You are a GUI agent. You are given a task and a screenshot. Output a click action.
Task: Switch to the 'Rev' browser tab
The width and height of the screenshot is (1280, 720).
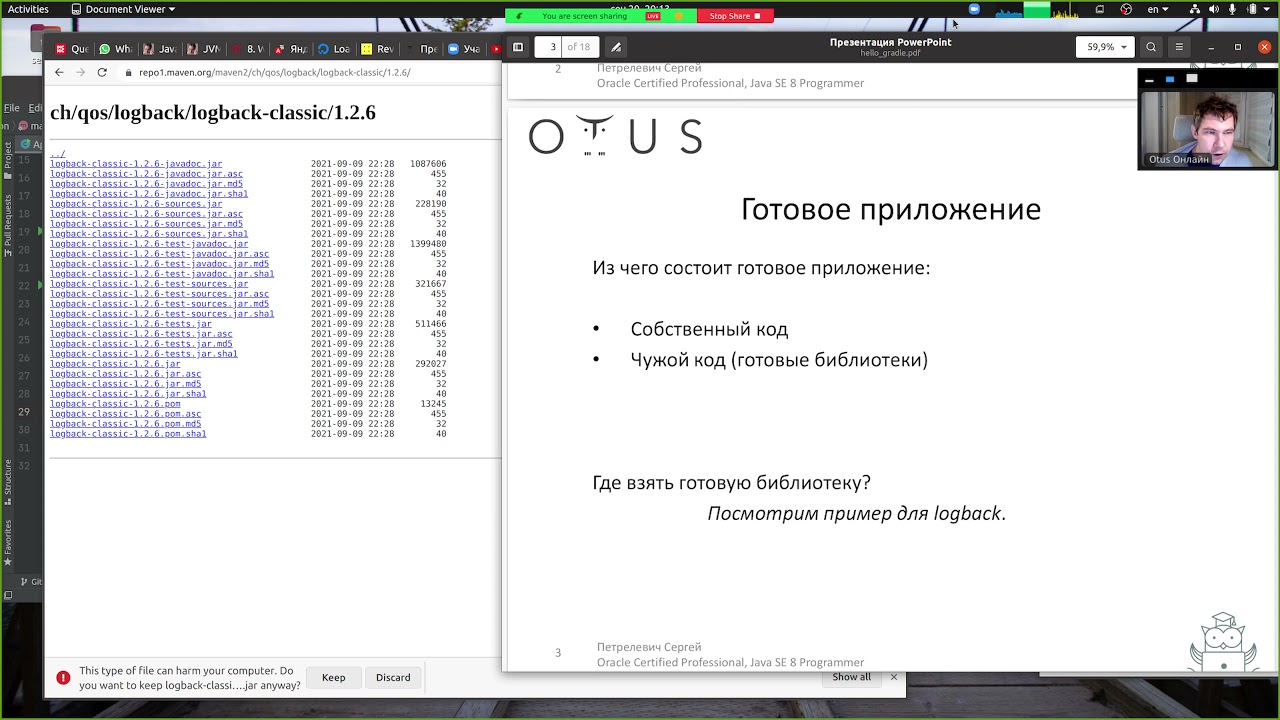tap(376, 49)
